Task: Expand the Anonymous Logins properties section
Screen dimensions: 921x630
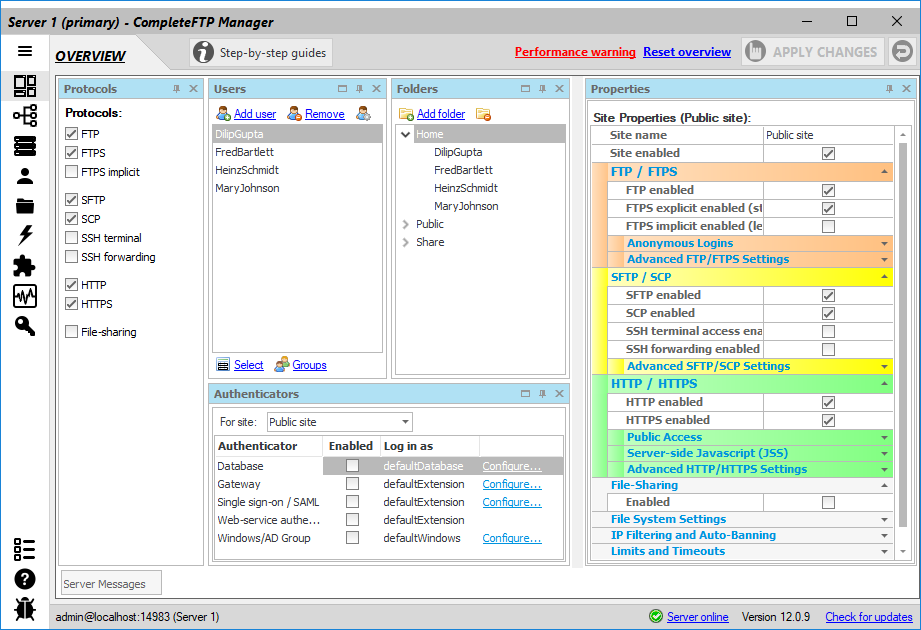Action: click(x=884, y=244)
